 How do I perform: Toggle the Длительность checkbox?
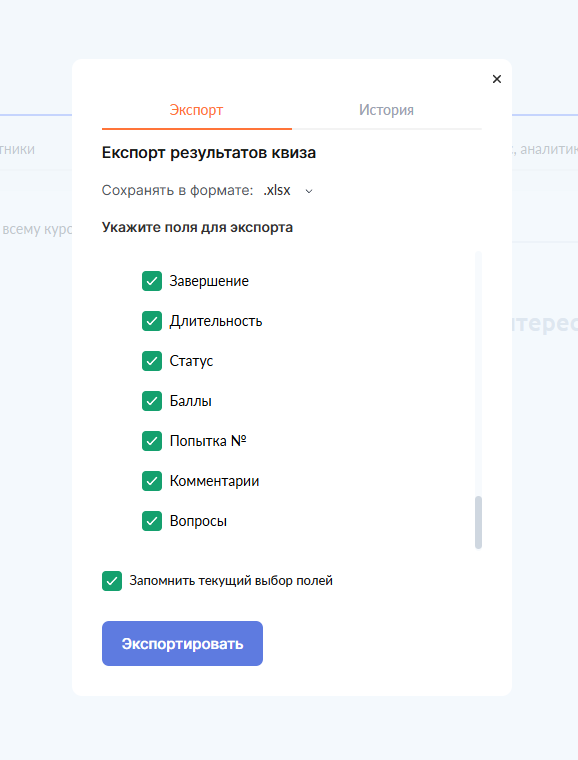[x=152, y=321]
